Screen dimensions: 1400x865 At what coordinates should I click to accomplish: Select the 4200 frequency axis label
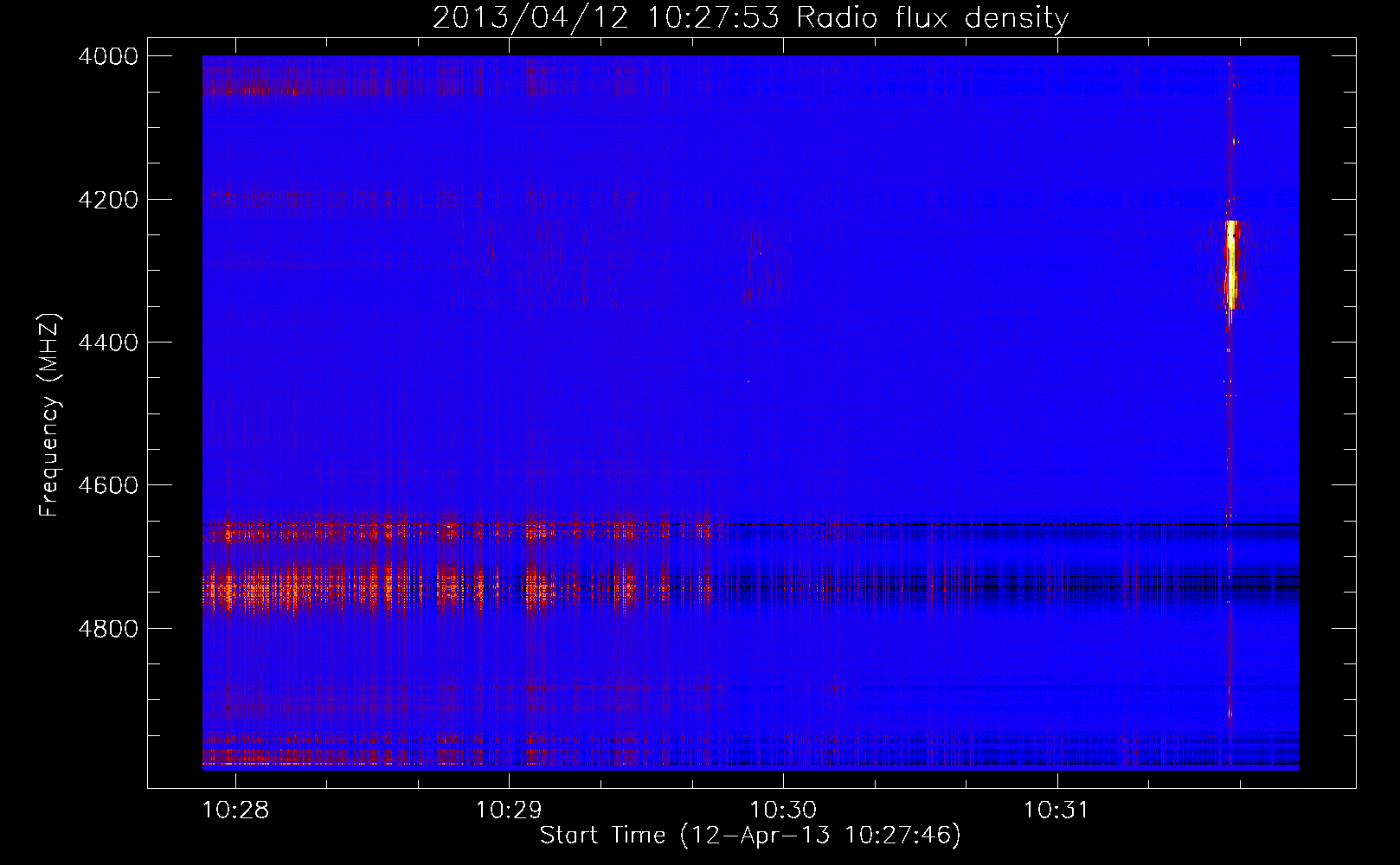[x=108, y=200]
